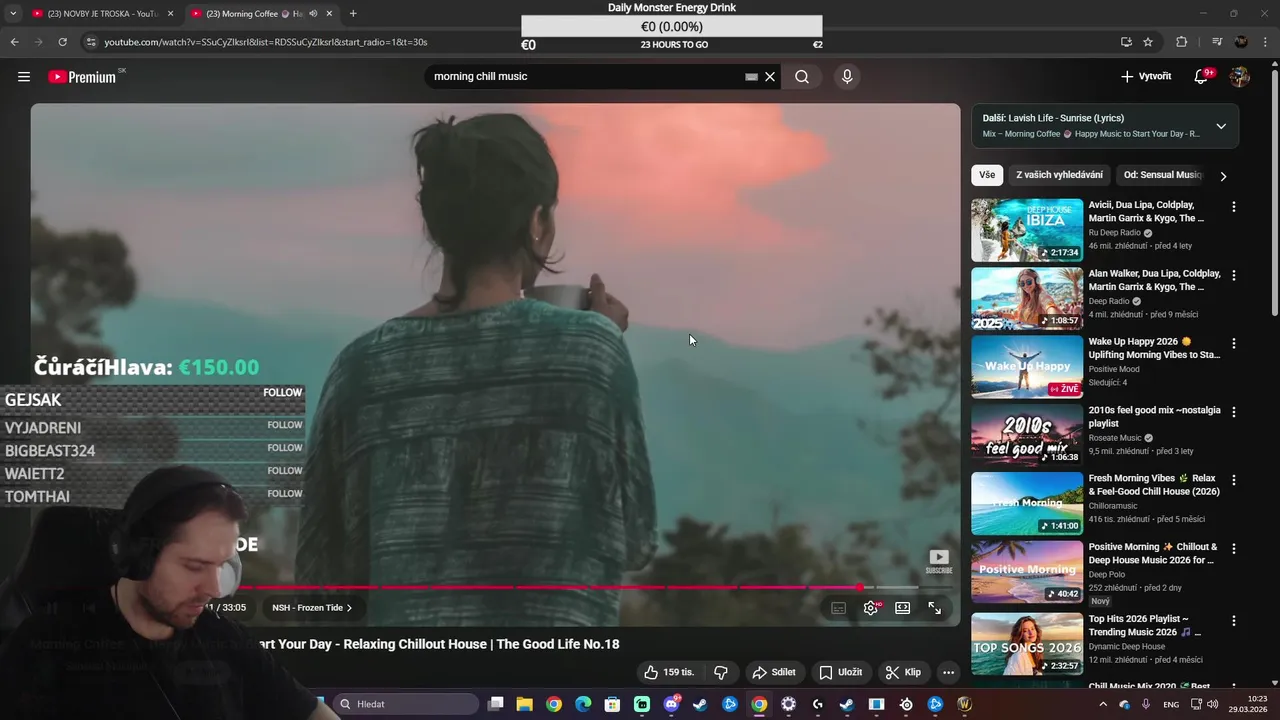Select Od: Sensual Musiq chip

[1162, 175]
